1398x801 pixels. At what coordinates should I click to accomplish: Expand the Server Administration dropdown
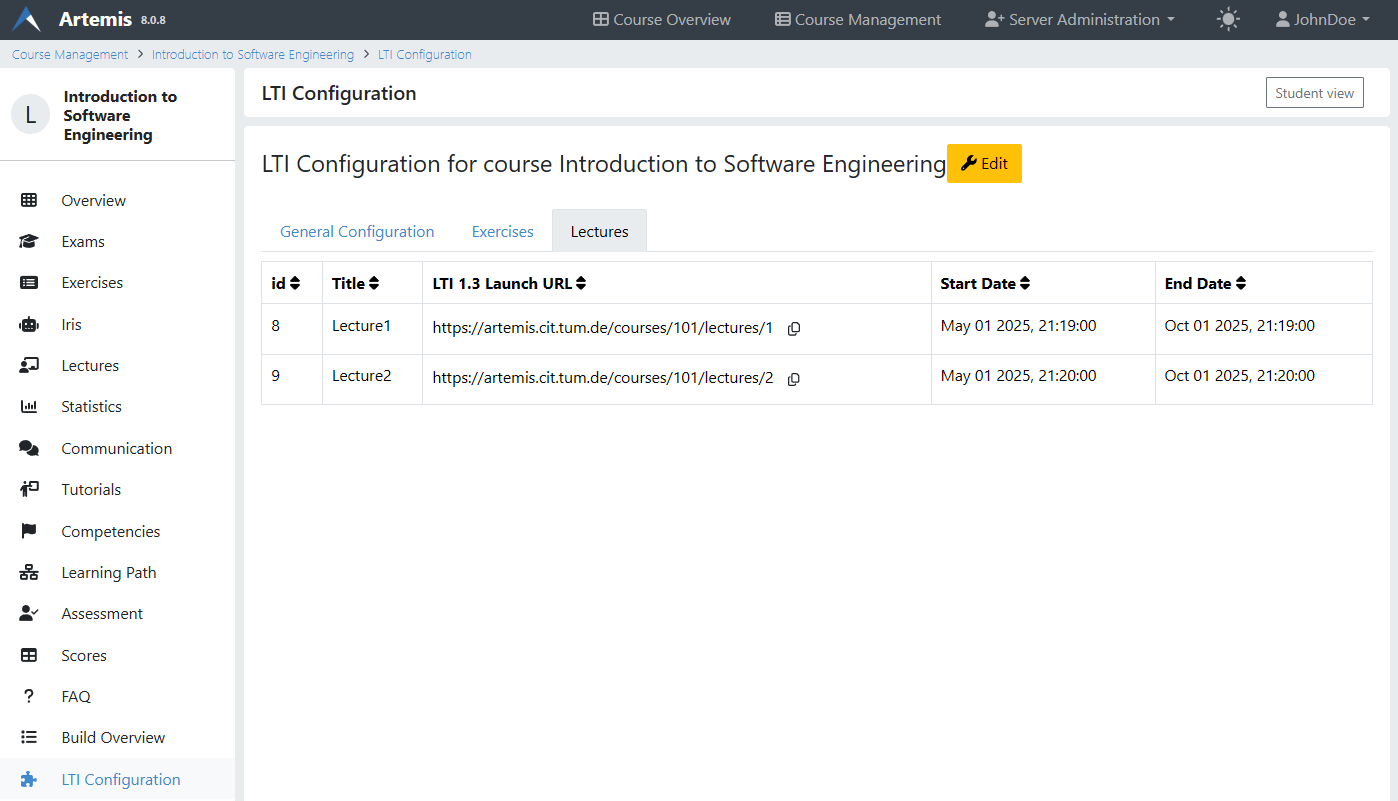pyautogui.click(x=1079, y=19)
